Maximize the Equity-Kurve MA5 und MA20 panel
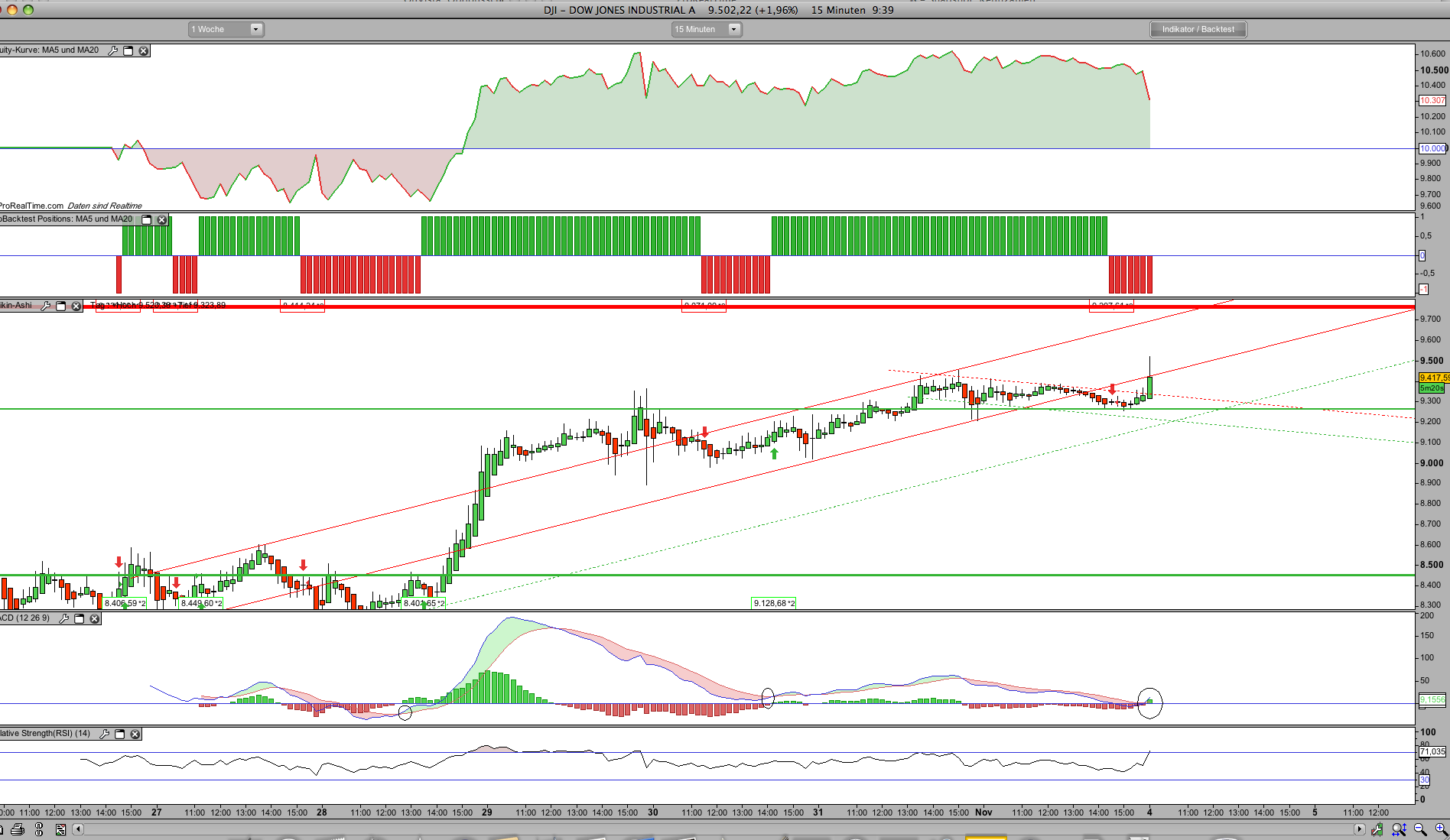 128,50
